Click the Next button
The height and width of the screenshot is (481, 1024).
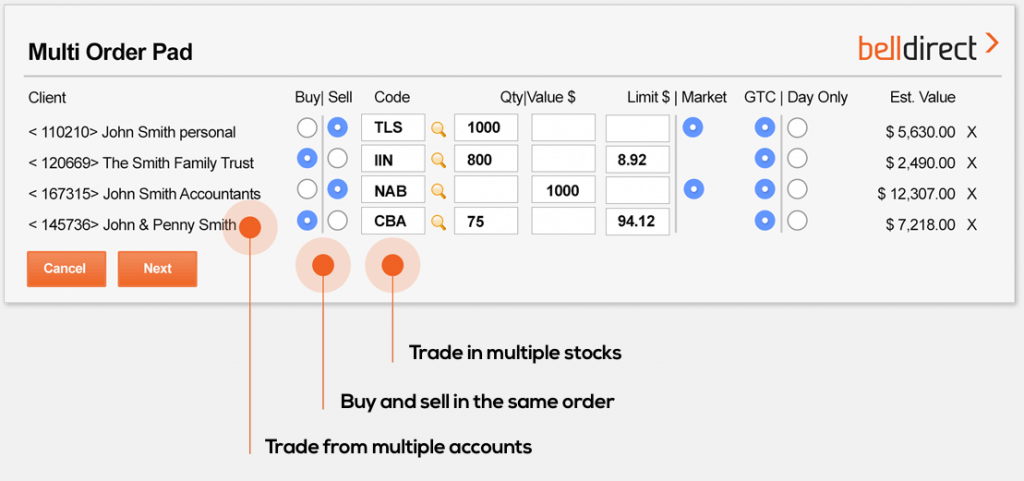[157, 268]
